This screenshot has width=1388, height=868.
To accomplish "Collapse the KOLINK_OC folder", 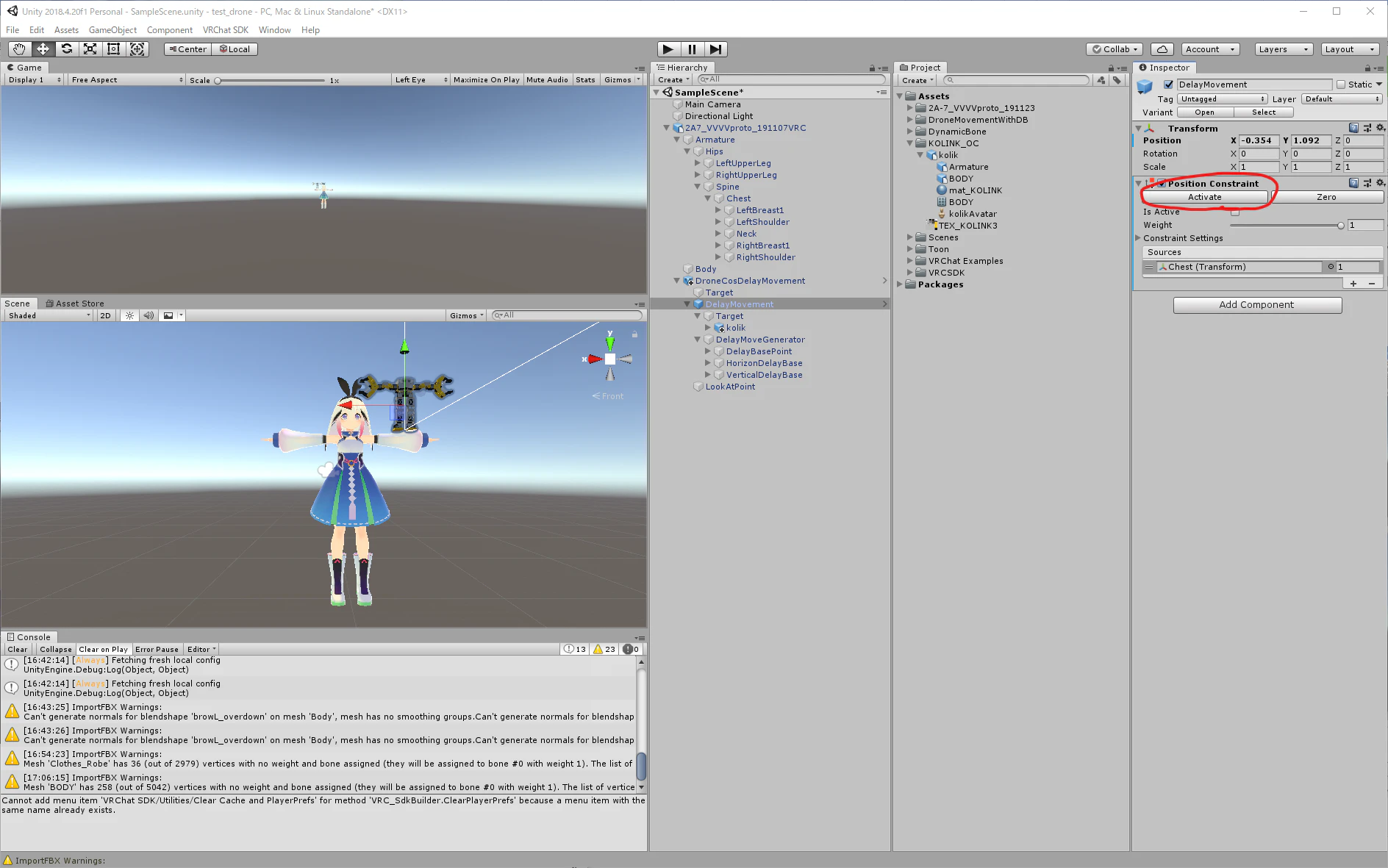I will 910,143.
